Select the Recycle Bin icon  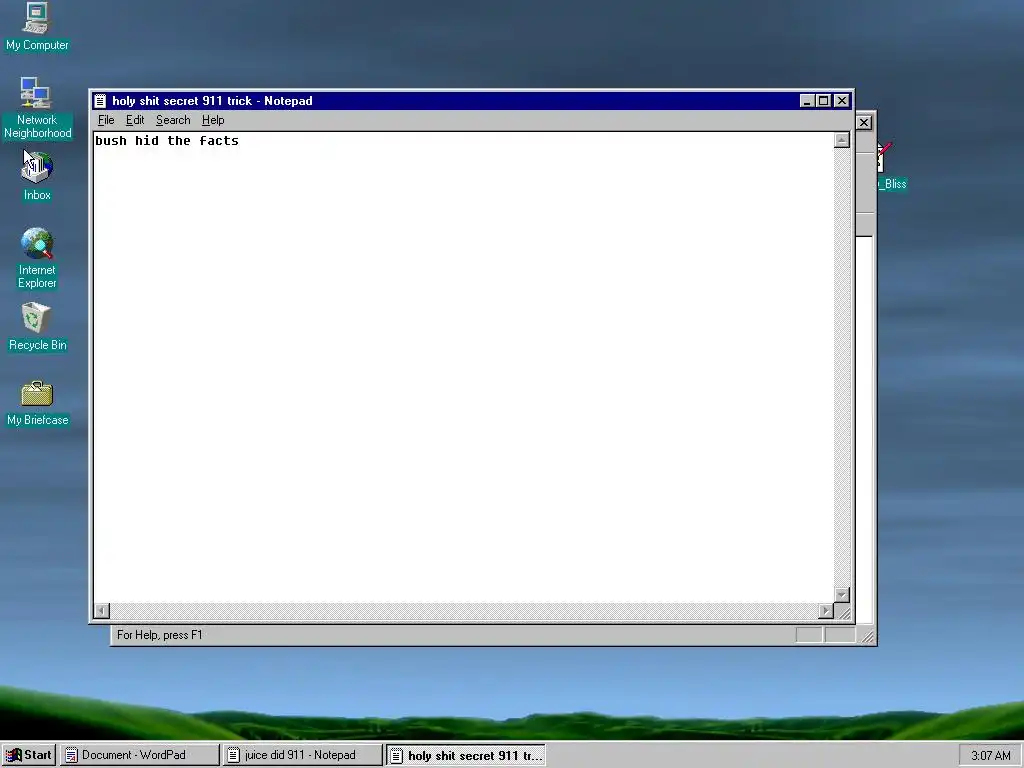(37, 327)
